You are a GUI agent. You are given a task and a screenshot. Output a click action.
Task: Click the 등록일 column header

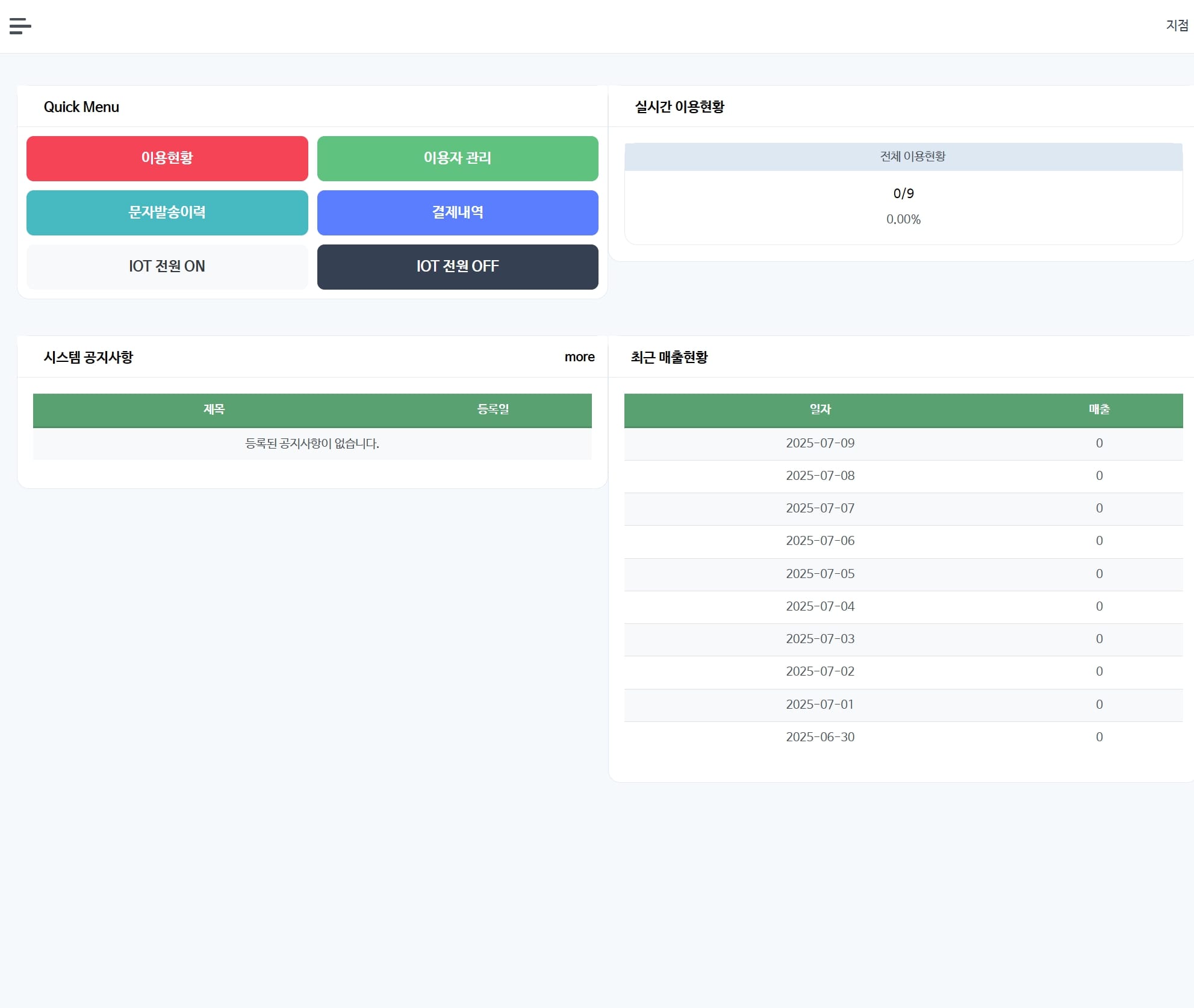click(x=493, y=410)
